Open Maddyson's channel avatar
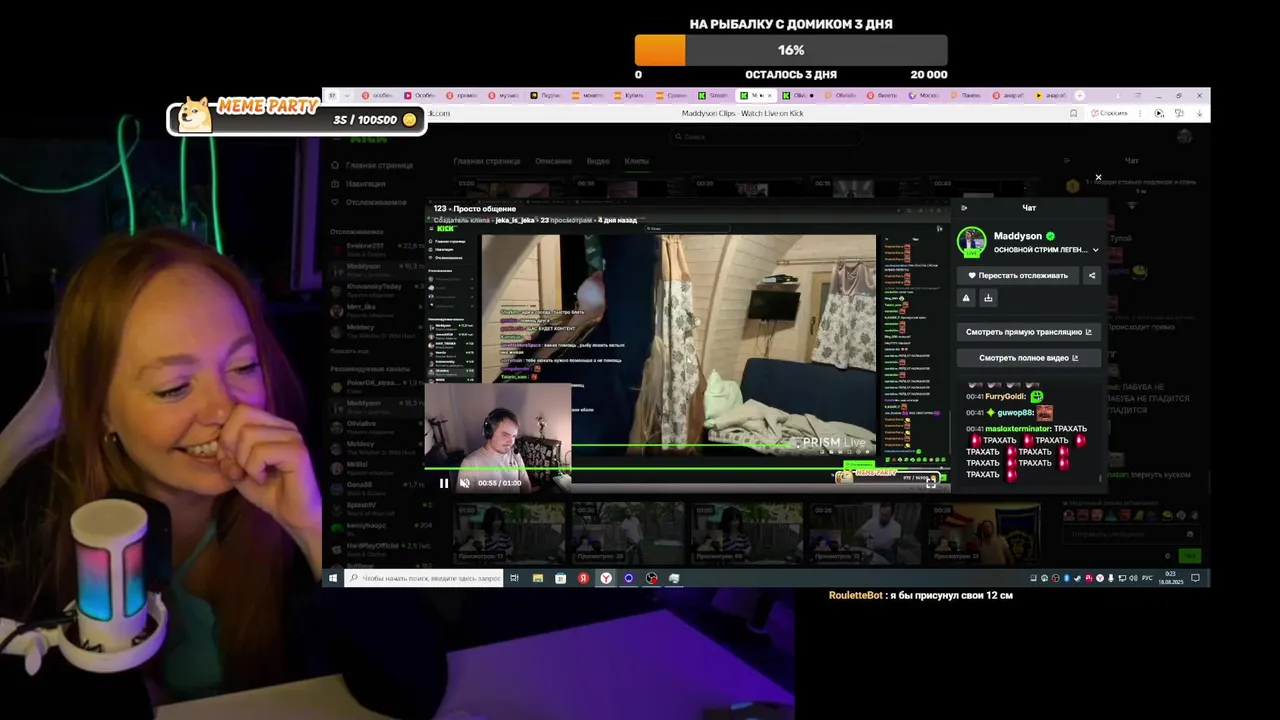1280x720 pixels. tap(971, 241)
